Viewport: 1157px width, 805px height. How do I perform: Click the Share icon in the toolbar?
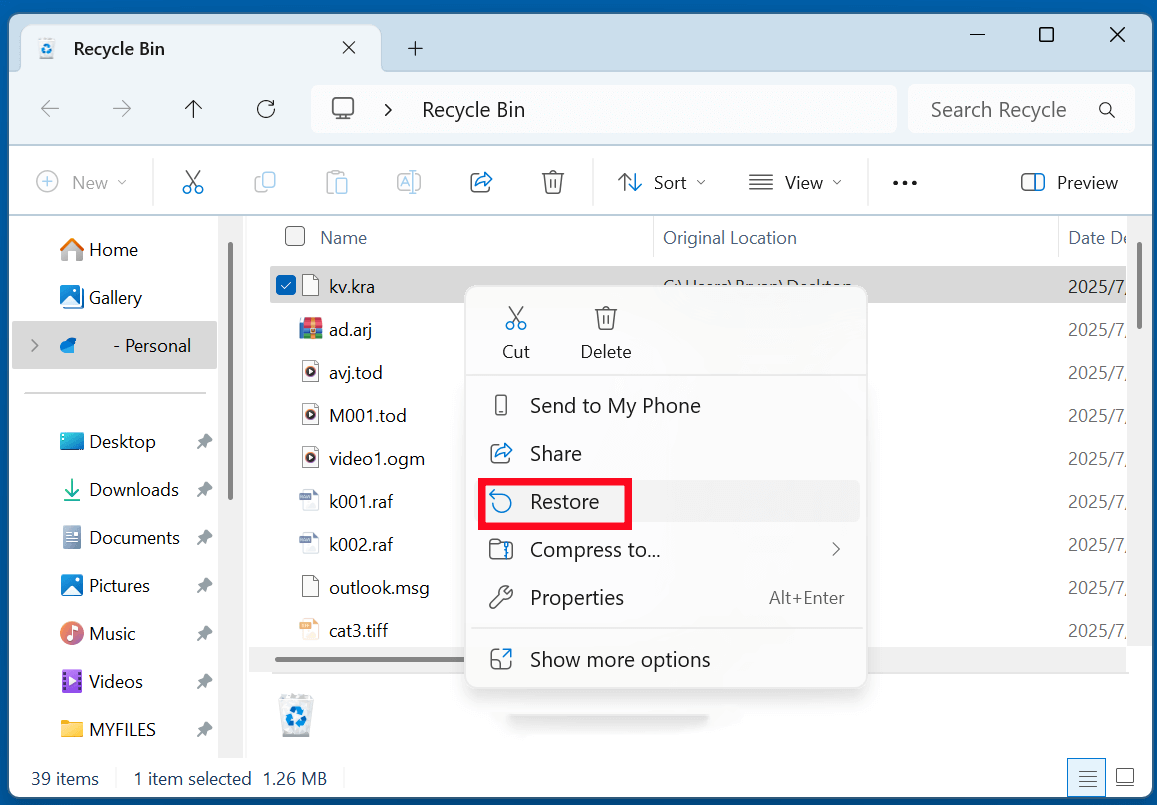(x=481, y=182)
